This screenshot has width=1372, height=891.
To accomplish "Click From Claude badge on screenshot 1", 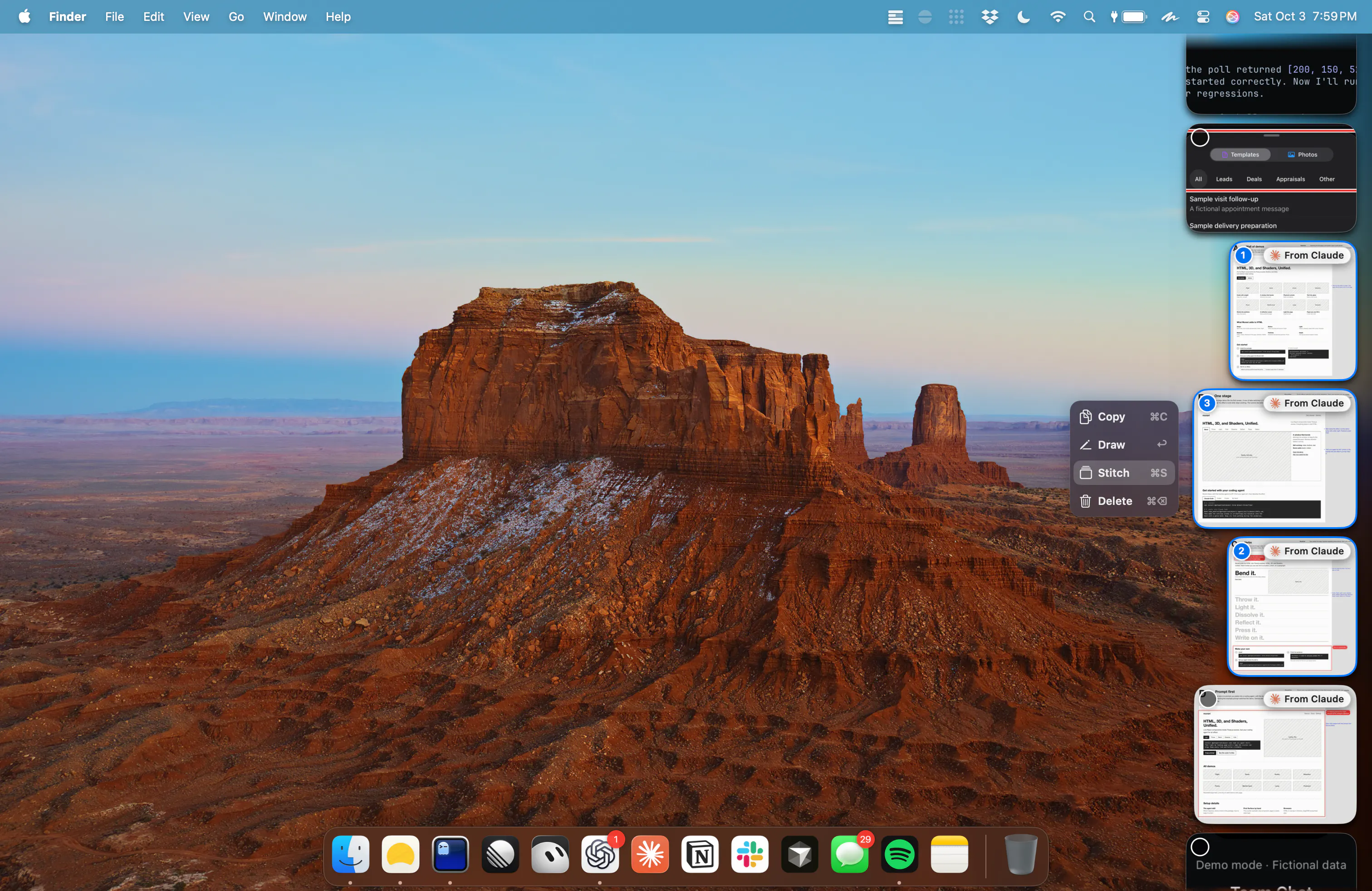I will pos(1307,255).
